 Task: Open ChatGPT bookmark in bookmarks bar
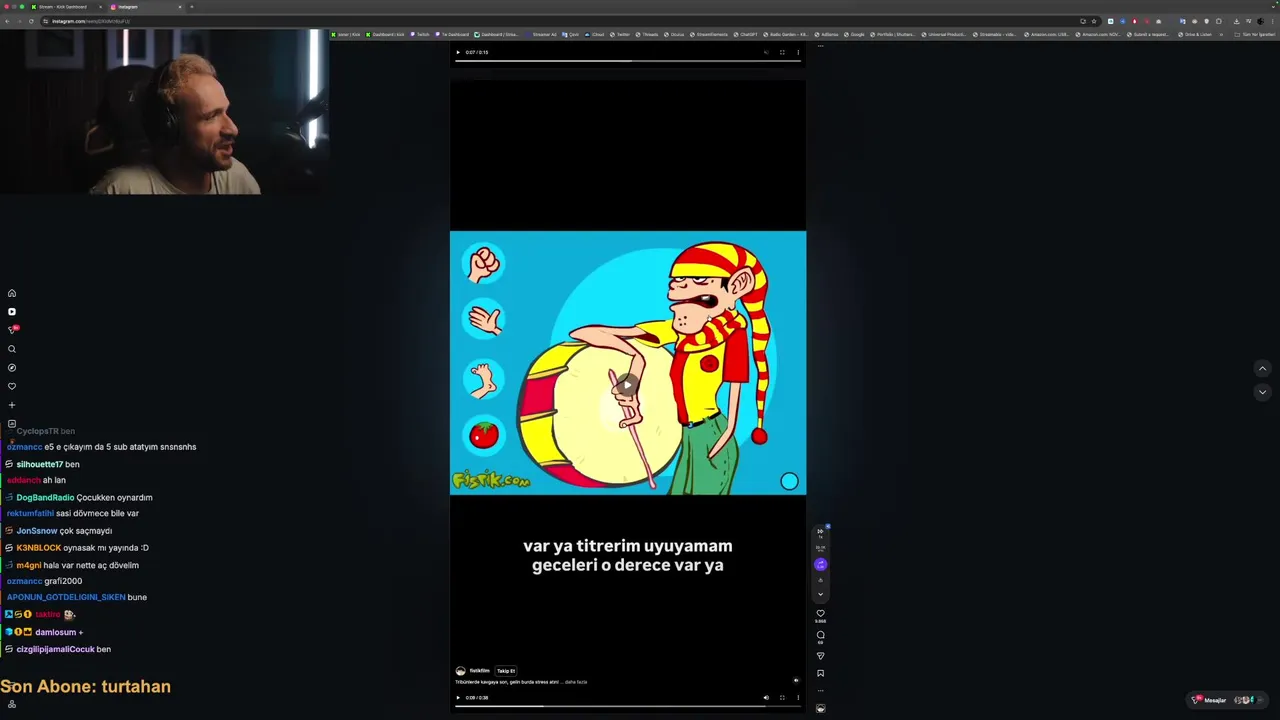coord(746,34)
